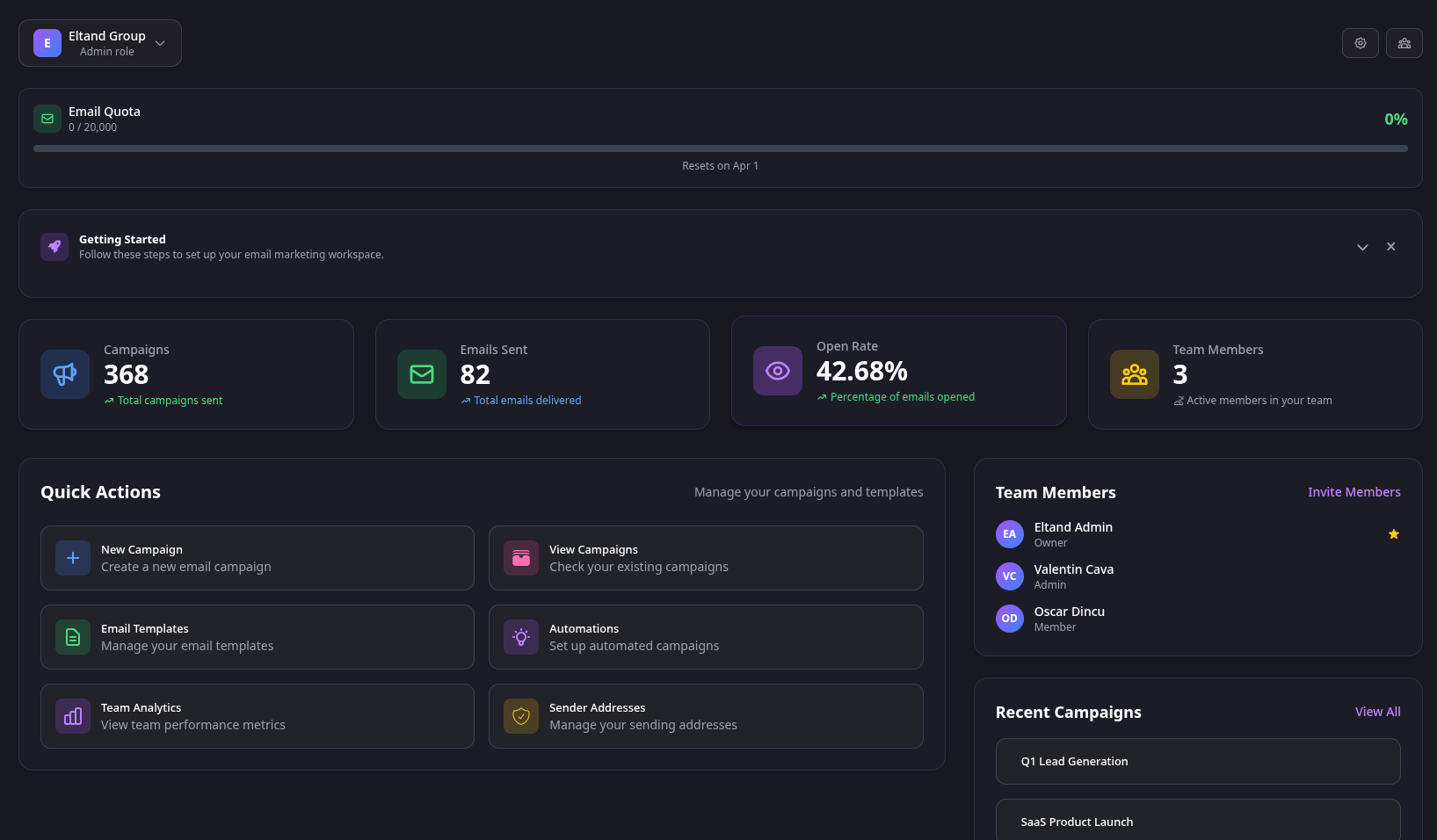1437x840 pixels.
Task: Select the Automations lightbulb icon
Action: [x=520, y=637]
